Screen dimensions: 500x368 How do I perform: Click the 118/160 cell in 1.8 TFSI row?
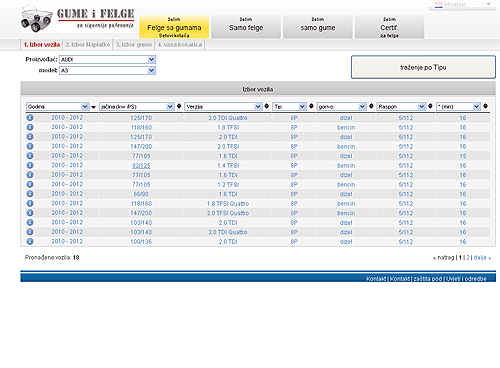tap(141, 128)
